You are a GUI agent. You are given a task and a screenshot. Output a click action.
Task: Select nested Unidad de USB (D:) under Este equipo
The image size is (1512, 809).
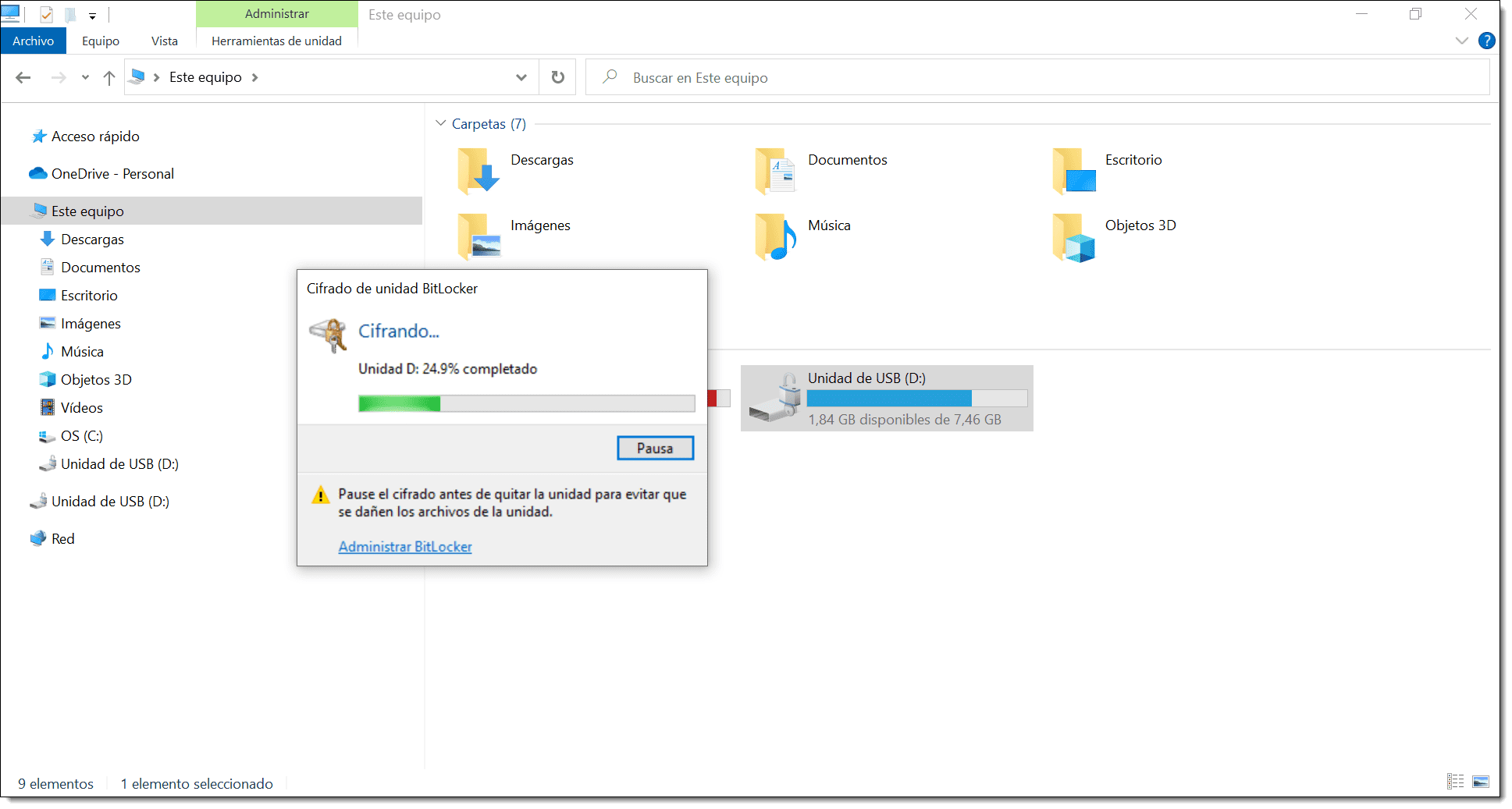click(x=119, y=464)
